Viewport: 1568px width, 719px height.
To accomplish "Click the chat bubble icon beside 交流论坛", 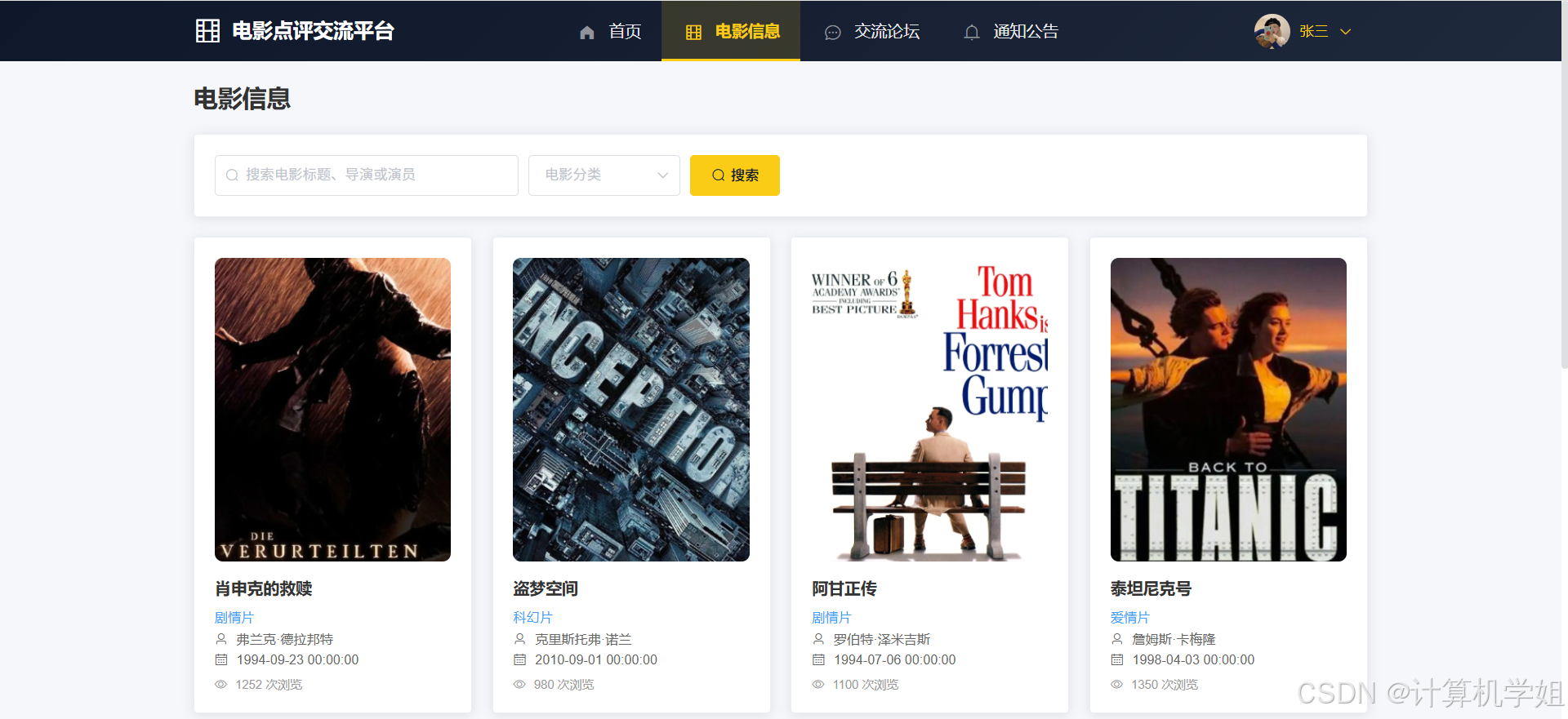I will pyautogui.click(x=832, y=33).
